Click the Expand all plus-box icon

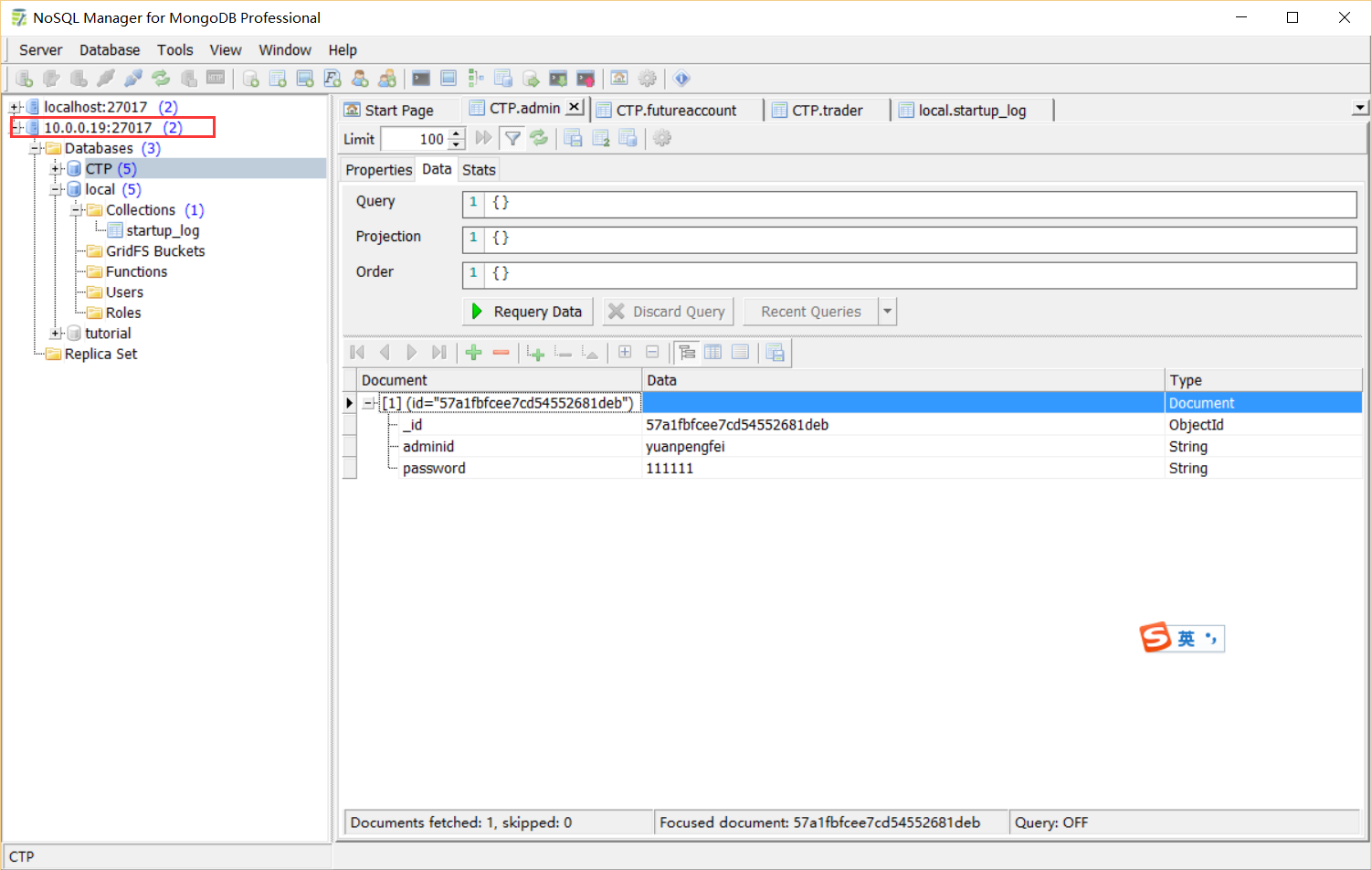click(625, 353)
